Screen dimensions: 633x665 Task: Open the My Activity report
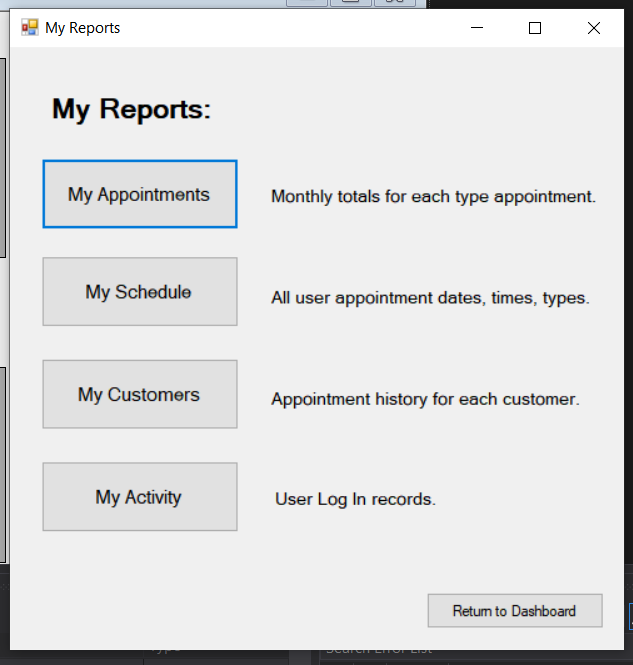coord(140,497)
